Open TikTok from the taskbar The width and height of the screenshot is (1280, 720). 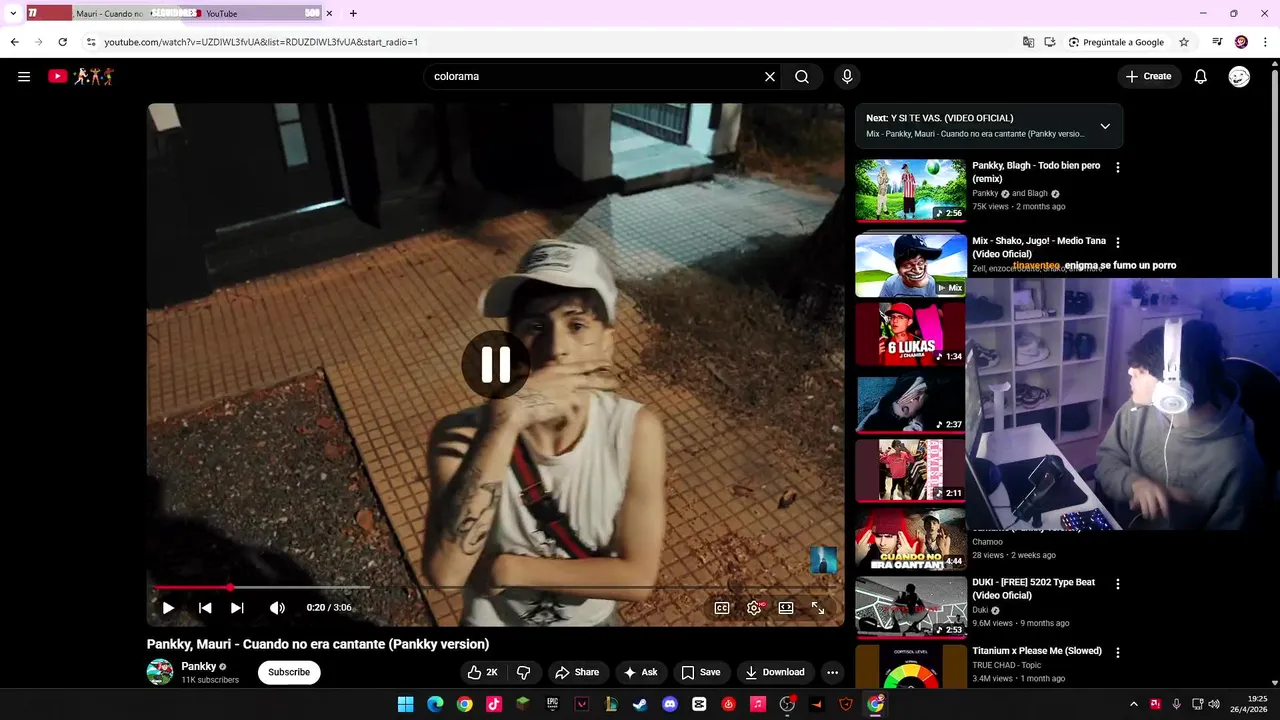[494, 704]
